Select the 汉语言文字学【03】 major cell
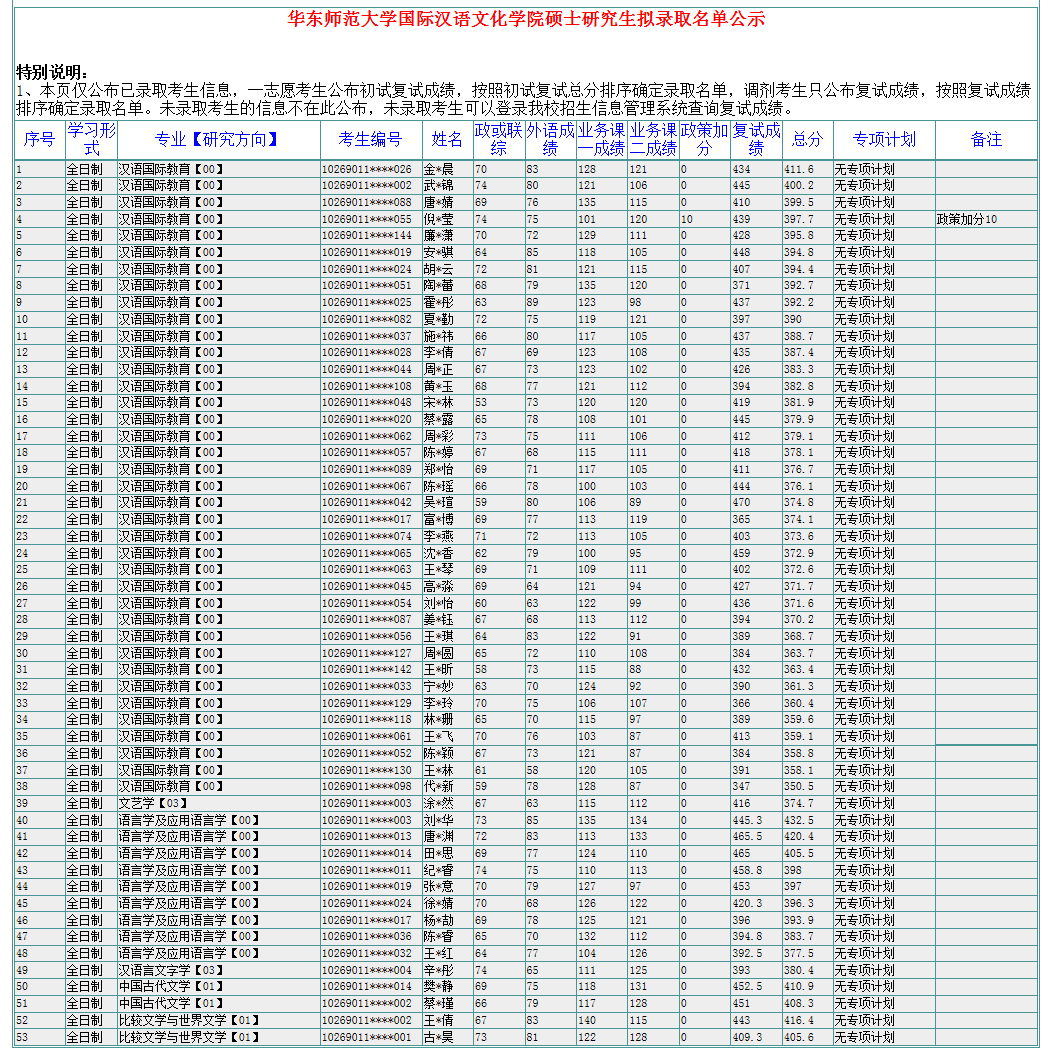 click(169, 970)
